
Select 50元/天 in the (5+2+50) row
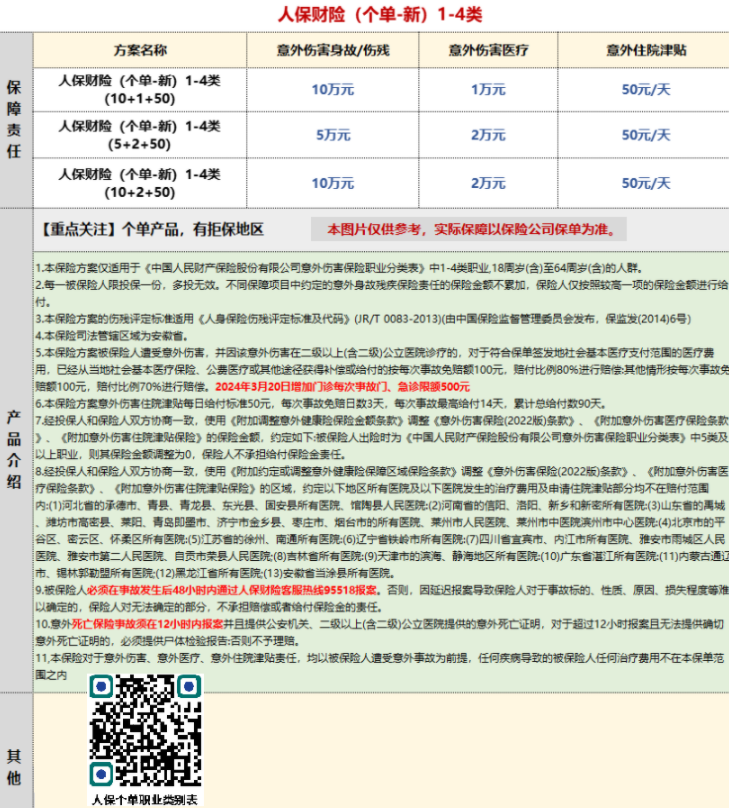pyautogui.click(x=646, y=135)
